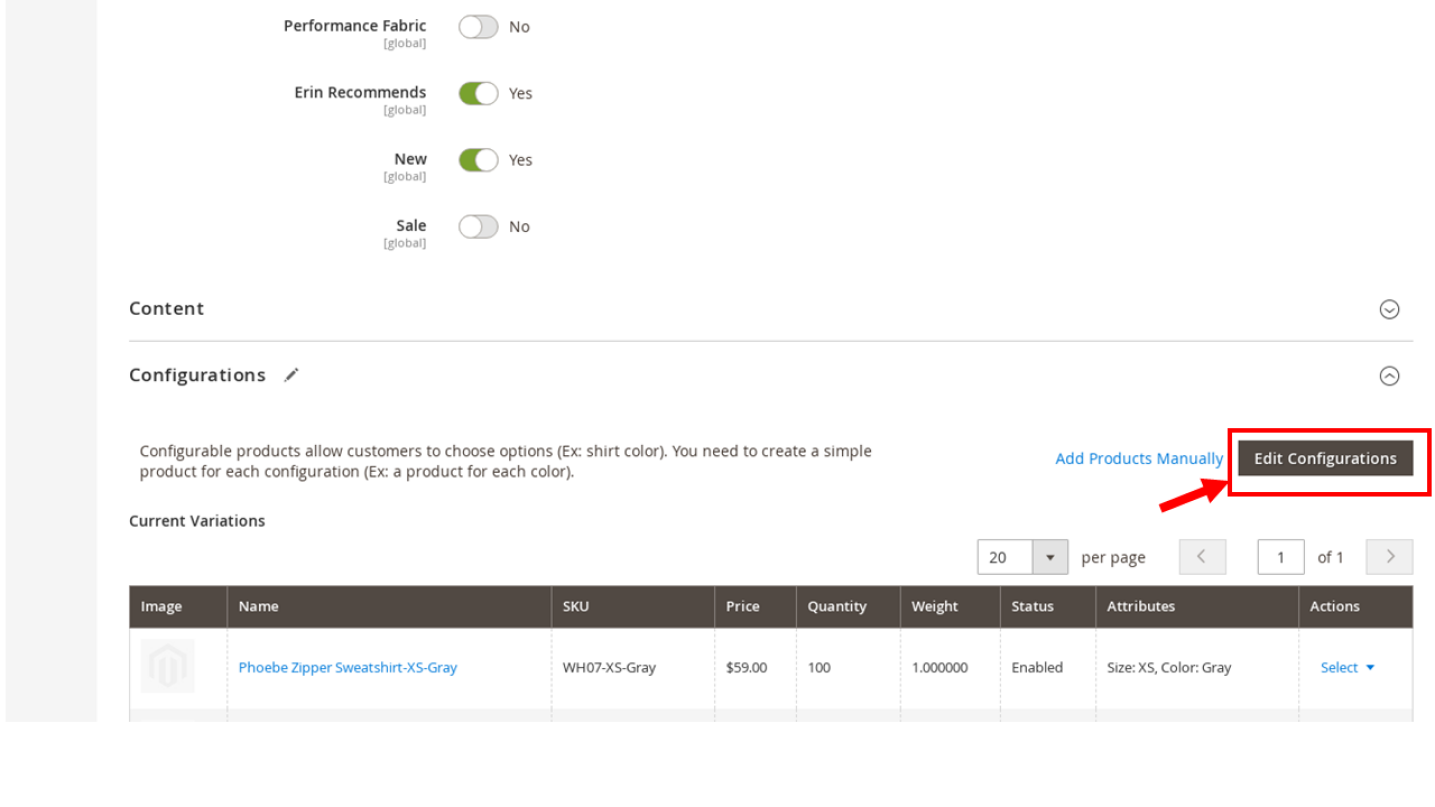The height and width of the screenshot is (807, 1435).
Task: Open the Select actions dropdown
Action: pyautogui.click(x=1347, y=667)
